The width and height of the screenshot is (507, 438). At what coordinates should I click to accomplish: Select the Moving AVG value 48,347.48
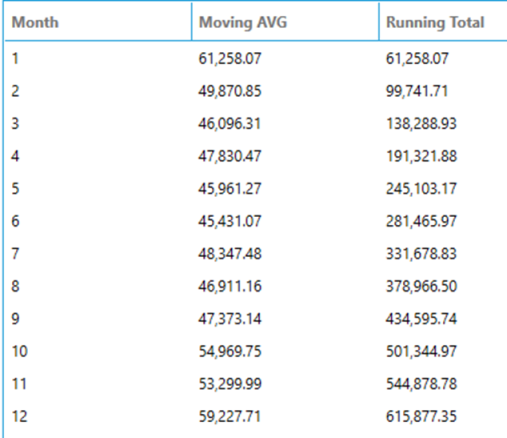(230, 254)
